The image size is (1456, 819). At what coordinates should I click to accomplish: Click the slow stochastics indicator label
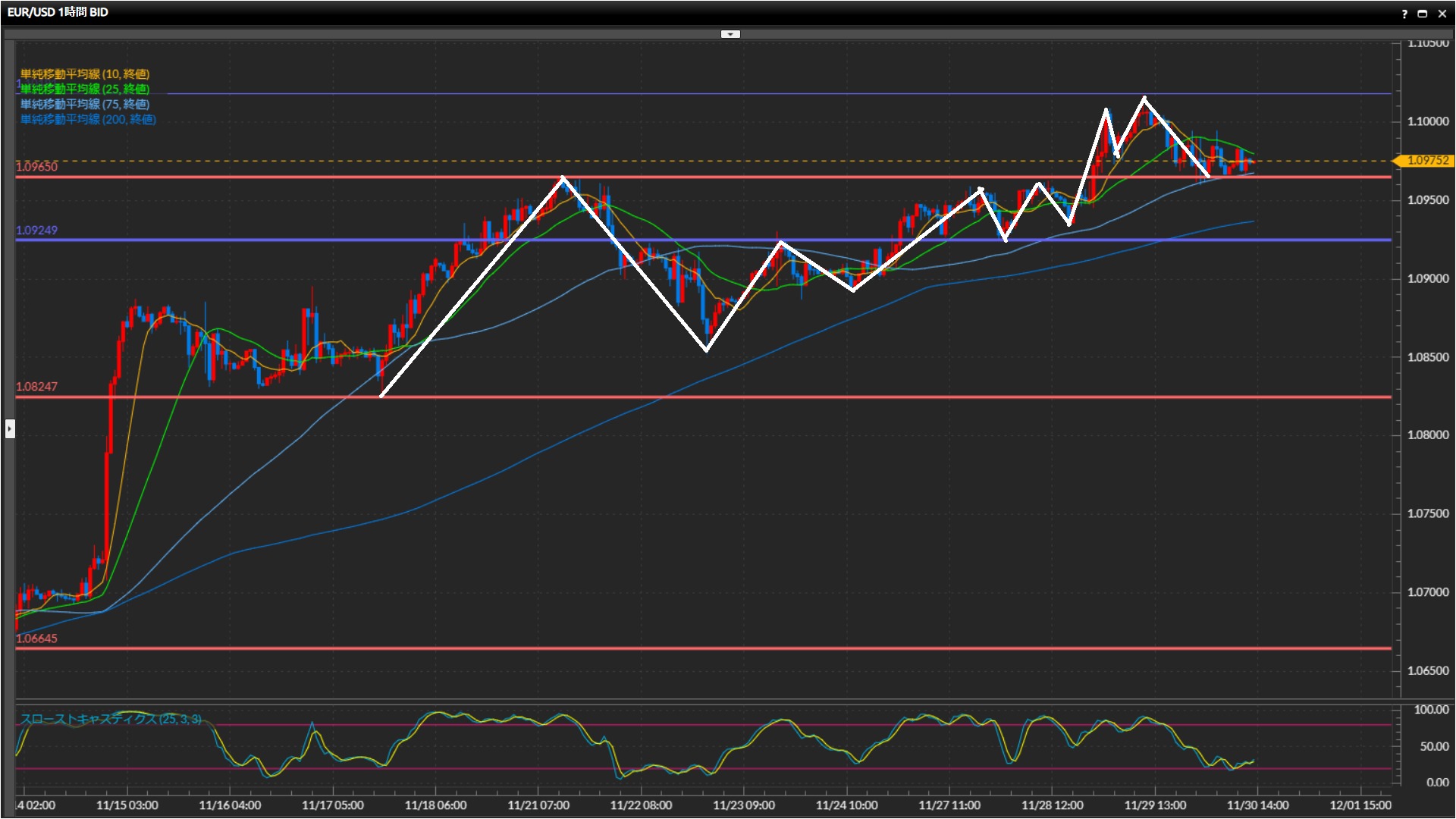point(111,719)
